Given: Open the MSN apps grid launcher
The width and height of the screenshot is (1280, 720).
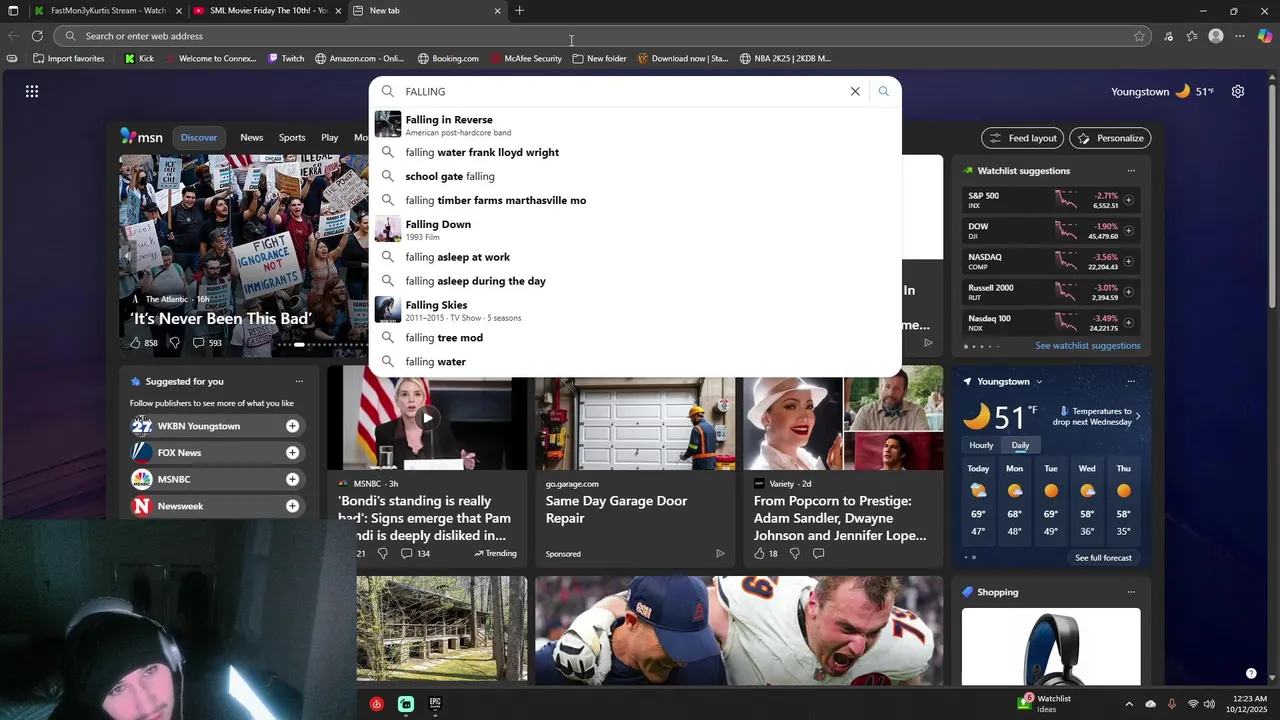Looking at the screenshot, I should [x=32, y=91].
